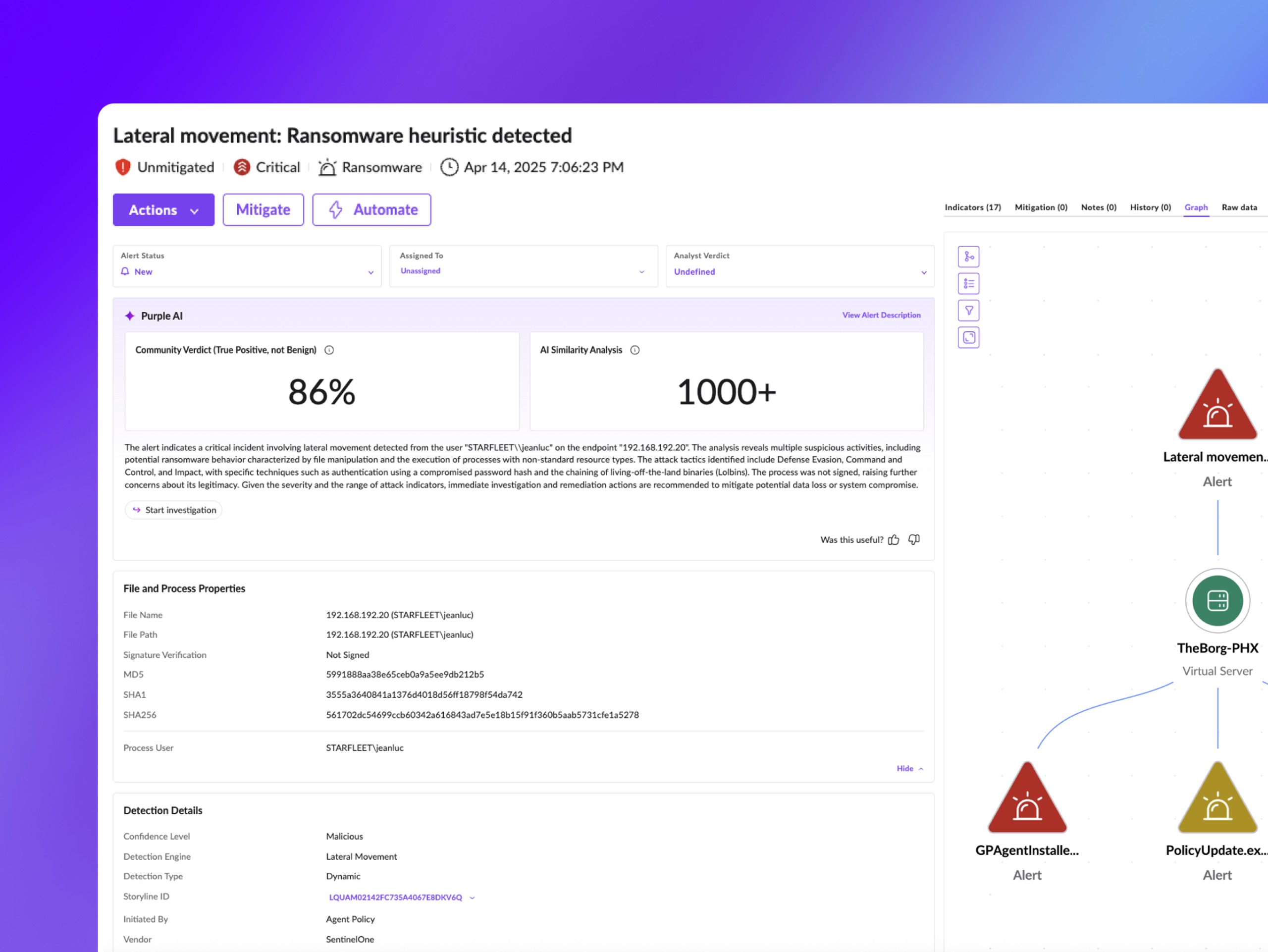Click the File Path value

tap(400, 635)
